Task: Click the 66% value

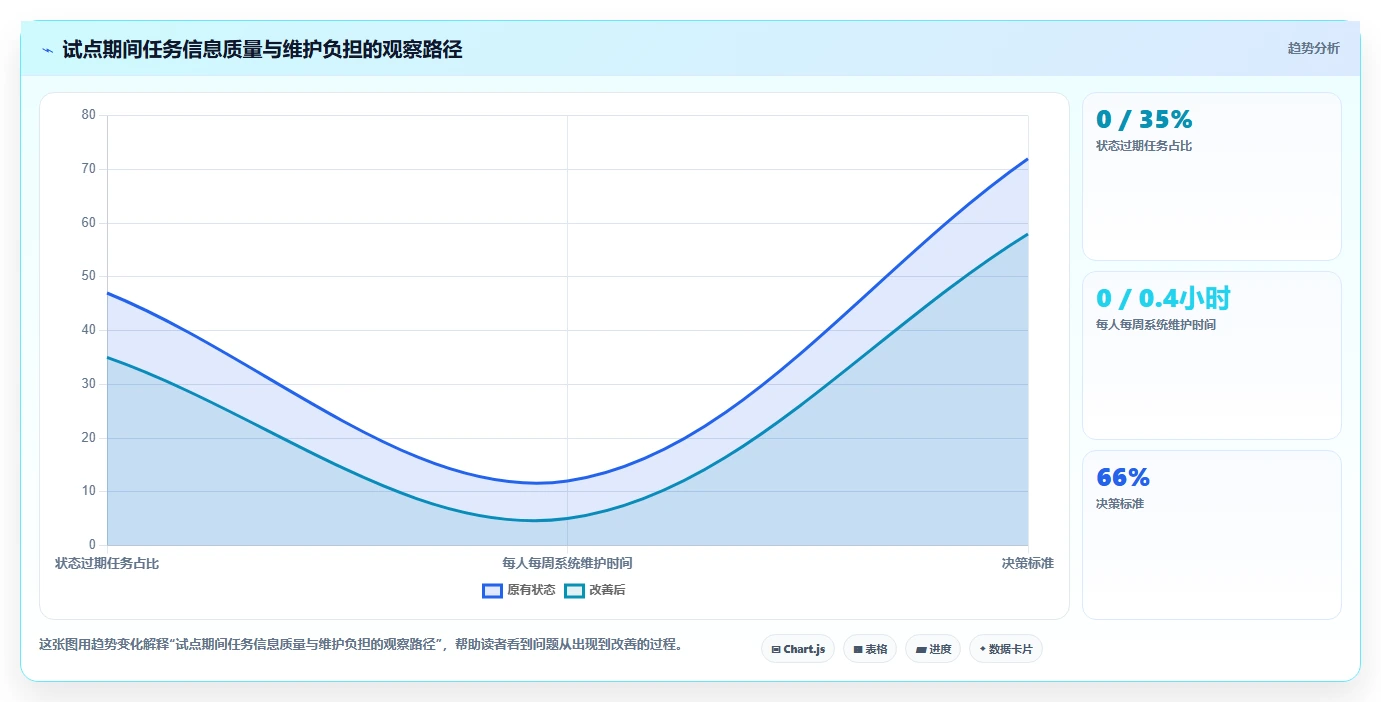Action: click(1123, 477)
